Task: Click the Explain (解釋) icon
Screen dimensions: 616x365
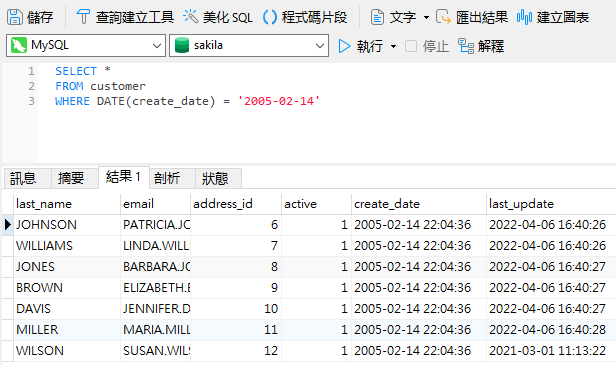Action: (466, 46)
